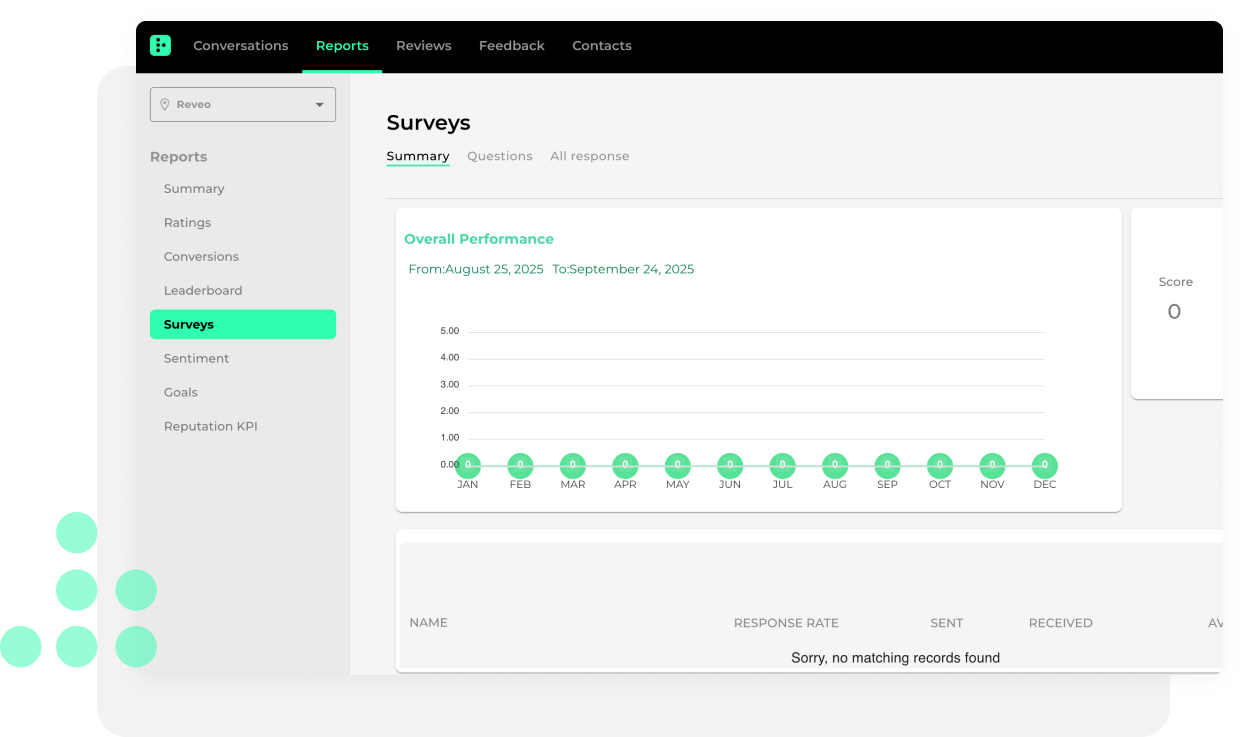This screenshot has width=1248, height=737.
Task: Click the AUG data point on chart
Action: coord(835,465)
